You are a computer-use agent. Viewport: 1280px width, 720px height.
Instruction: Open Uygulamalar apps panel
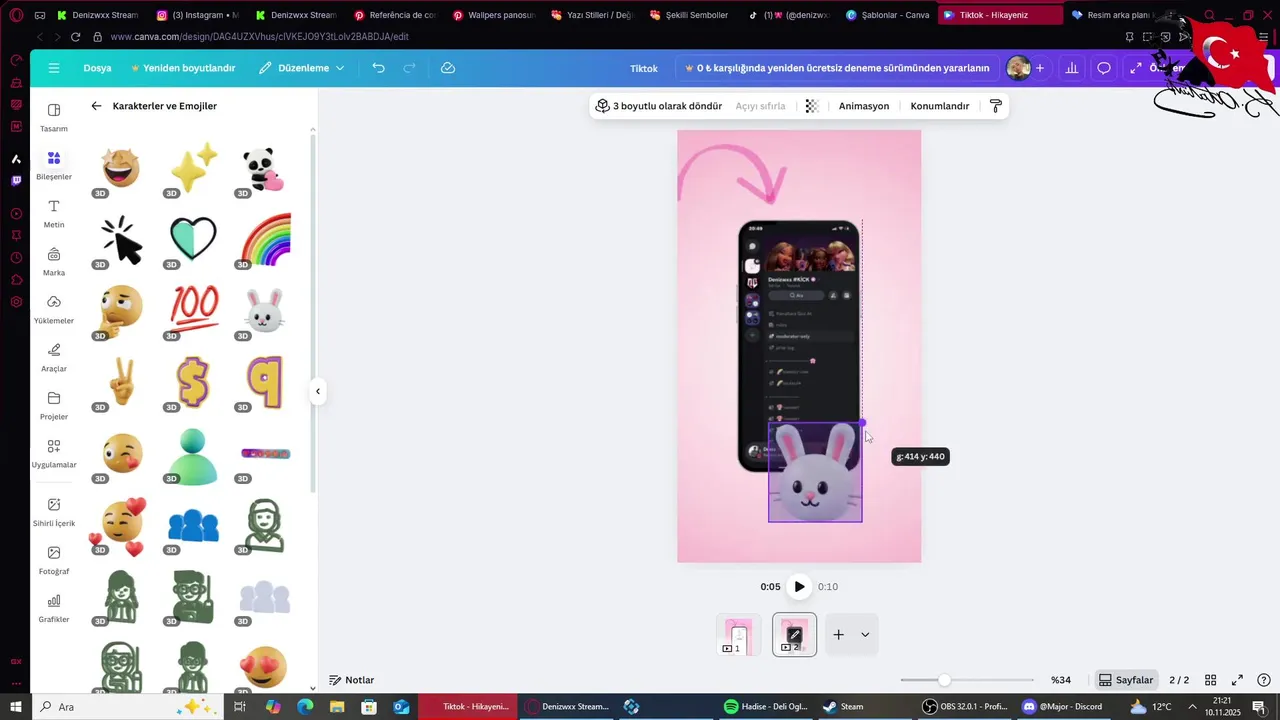point(54,453)
